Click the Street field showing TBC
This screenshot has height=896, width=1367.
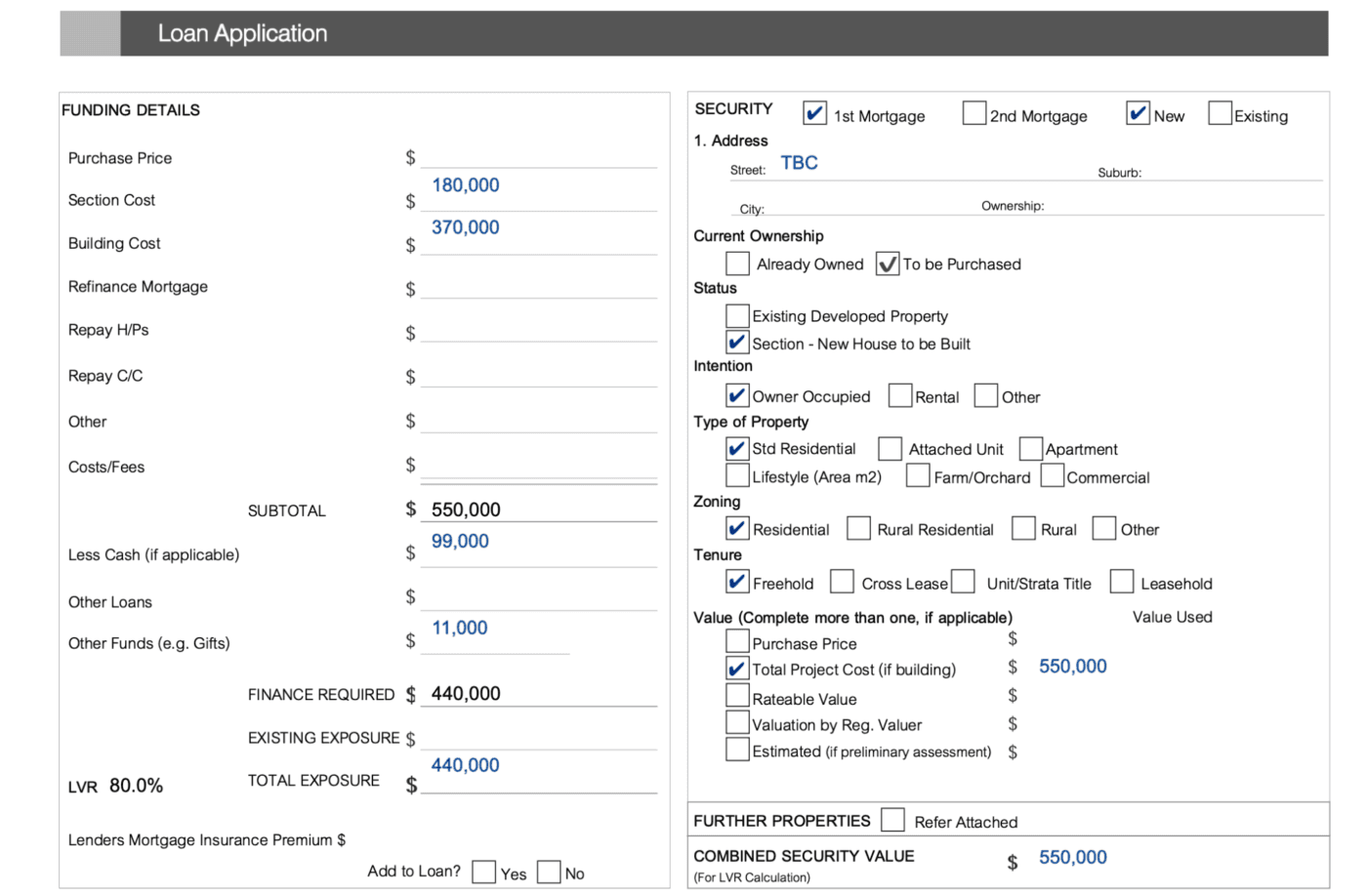800,162
